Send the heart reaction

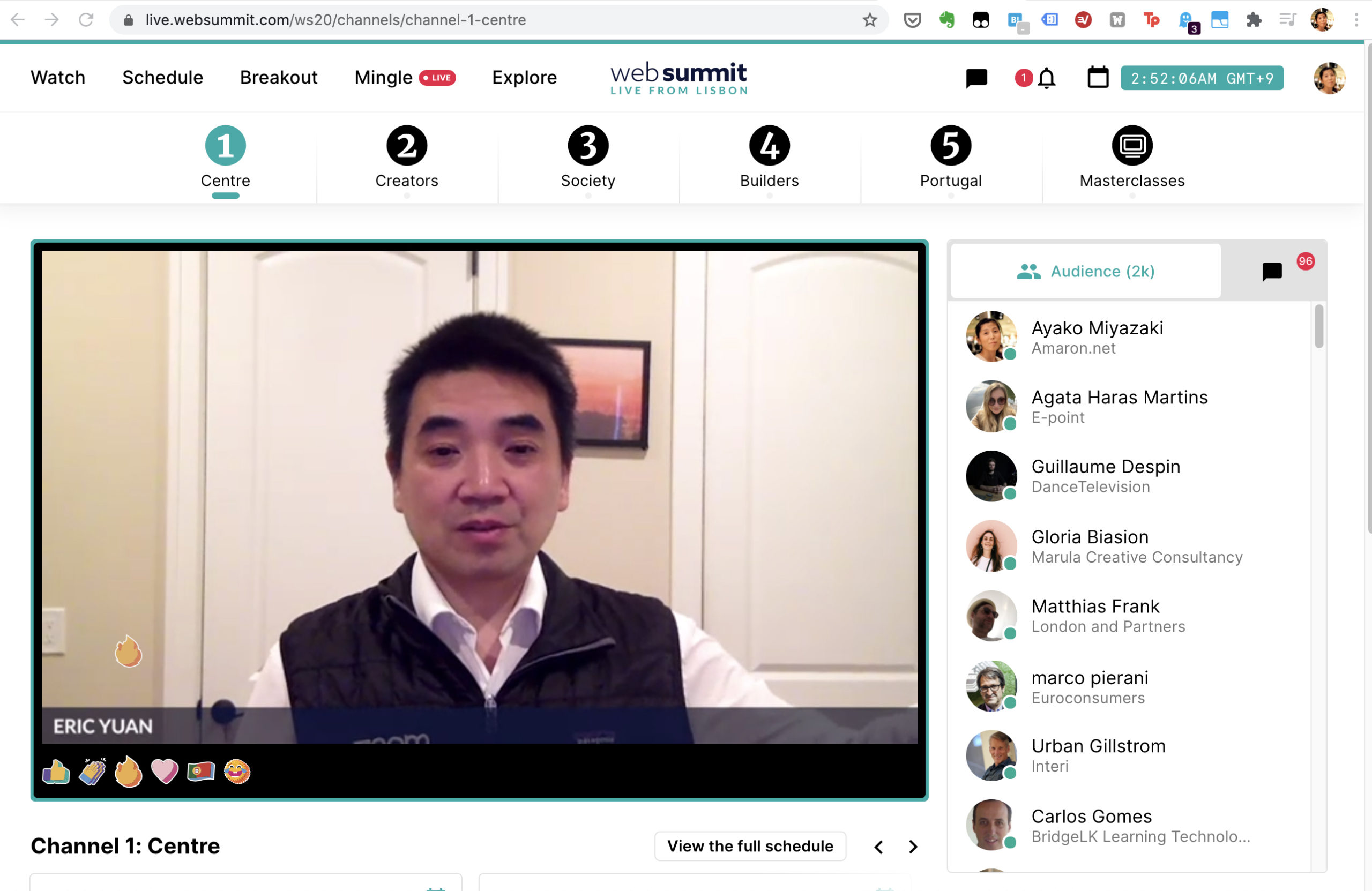165,772
